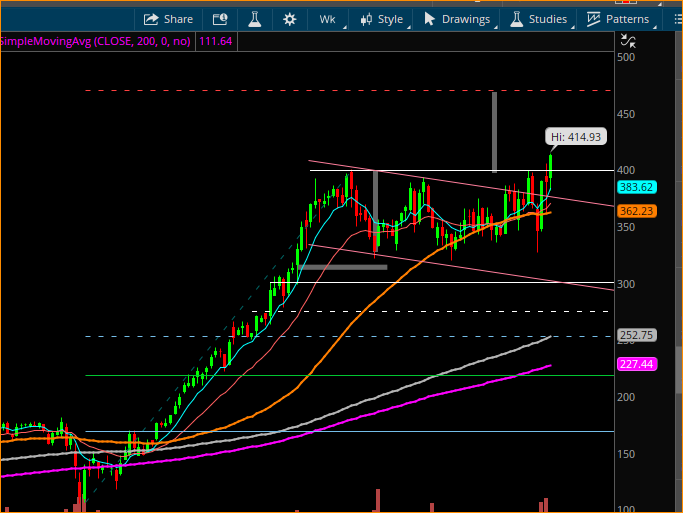Click the Hi: 414.93 price bubble

pos(576,137)
